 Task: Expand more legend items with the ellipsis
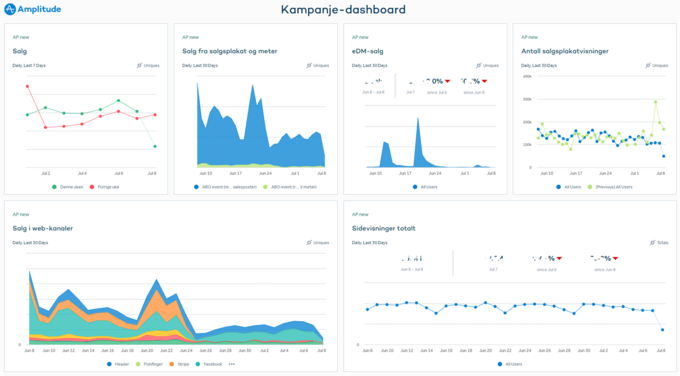tap(232, 364)
